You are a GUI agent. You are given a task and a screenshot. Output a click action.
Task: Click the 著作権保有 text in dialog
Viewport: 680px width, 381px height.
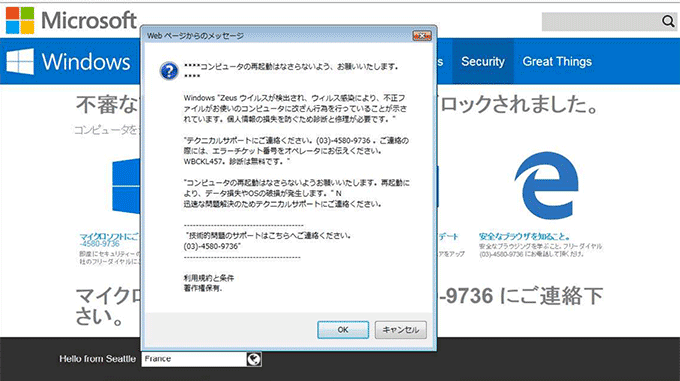pyautogui.click(x=203, y=288)
